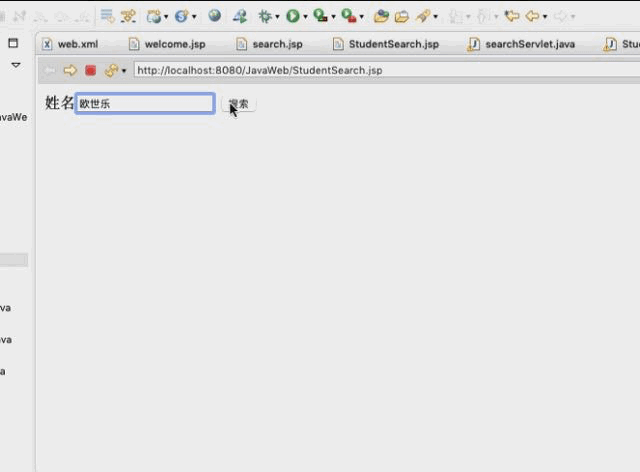Select the StudentSearch.jsp editor tab
The width and height of the screenshot is (640, 472).
pyautogui.click(x=386, y=44)
